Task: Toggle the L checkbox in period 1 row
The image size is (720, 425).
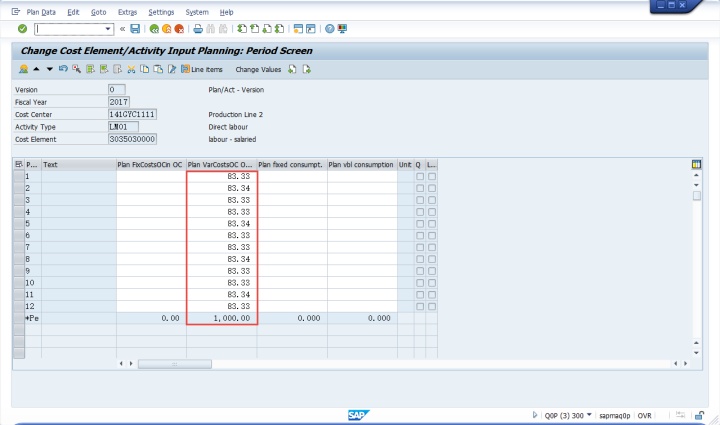Action: tap(432, 176)
